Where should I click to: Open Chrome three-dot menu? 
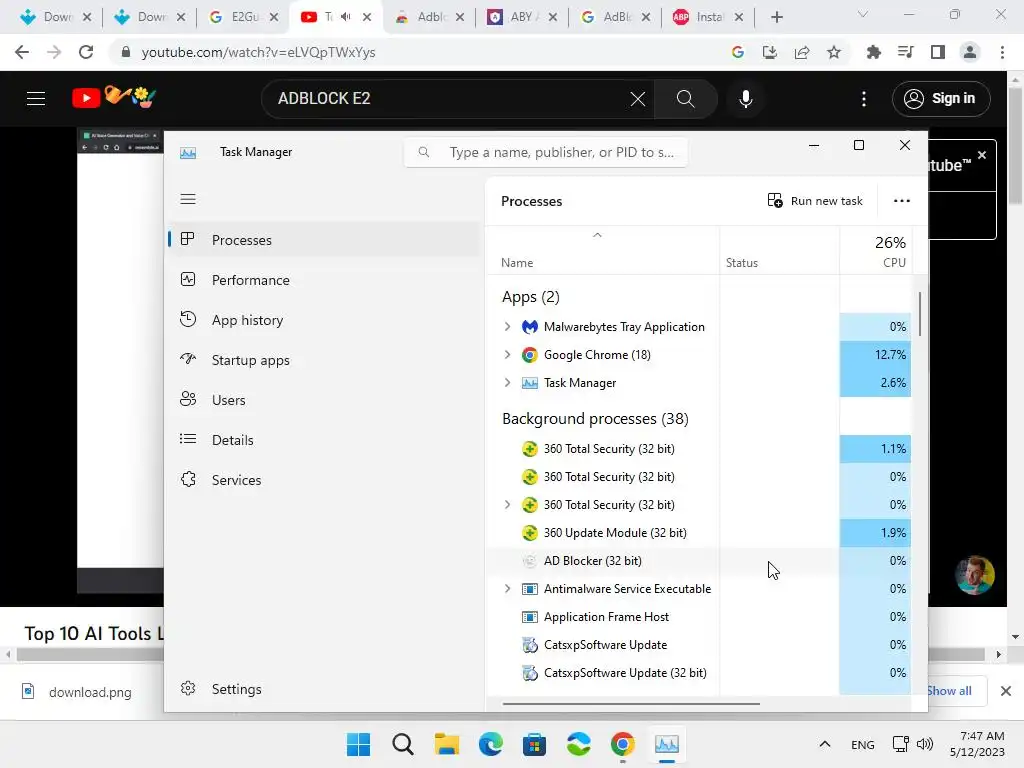tap(1002, 52)
